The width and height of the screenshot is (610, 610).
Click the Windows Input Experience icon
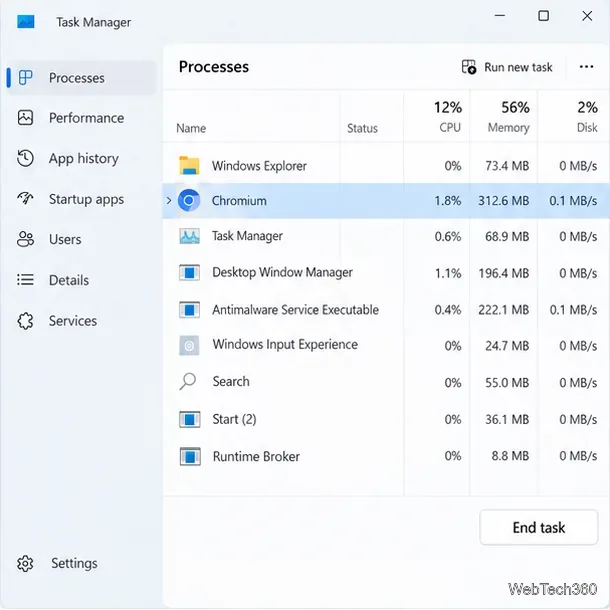point(189,345)
